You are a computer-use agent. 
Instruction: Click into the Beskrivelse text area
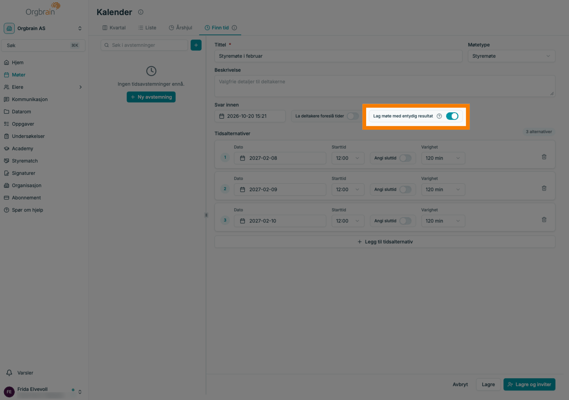(x=385, y=86)
